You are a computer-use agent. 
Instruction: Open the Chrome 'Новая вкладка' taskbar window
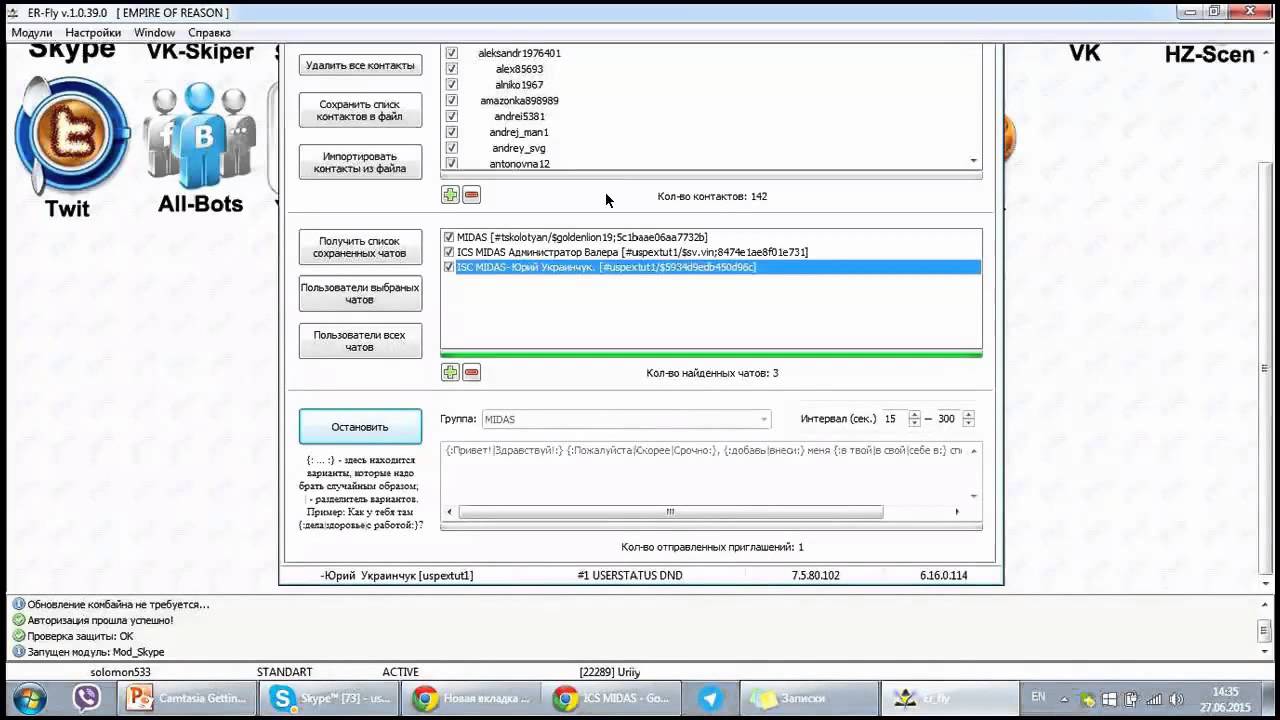pyautogui.click(x=472, y=698)
